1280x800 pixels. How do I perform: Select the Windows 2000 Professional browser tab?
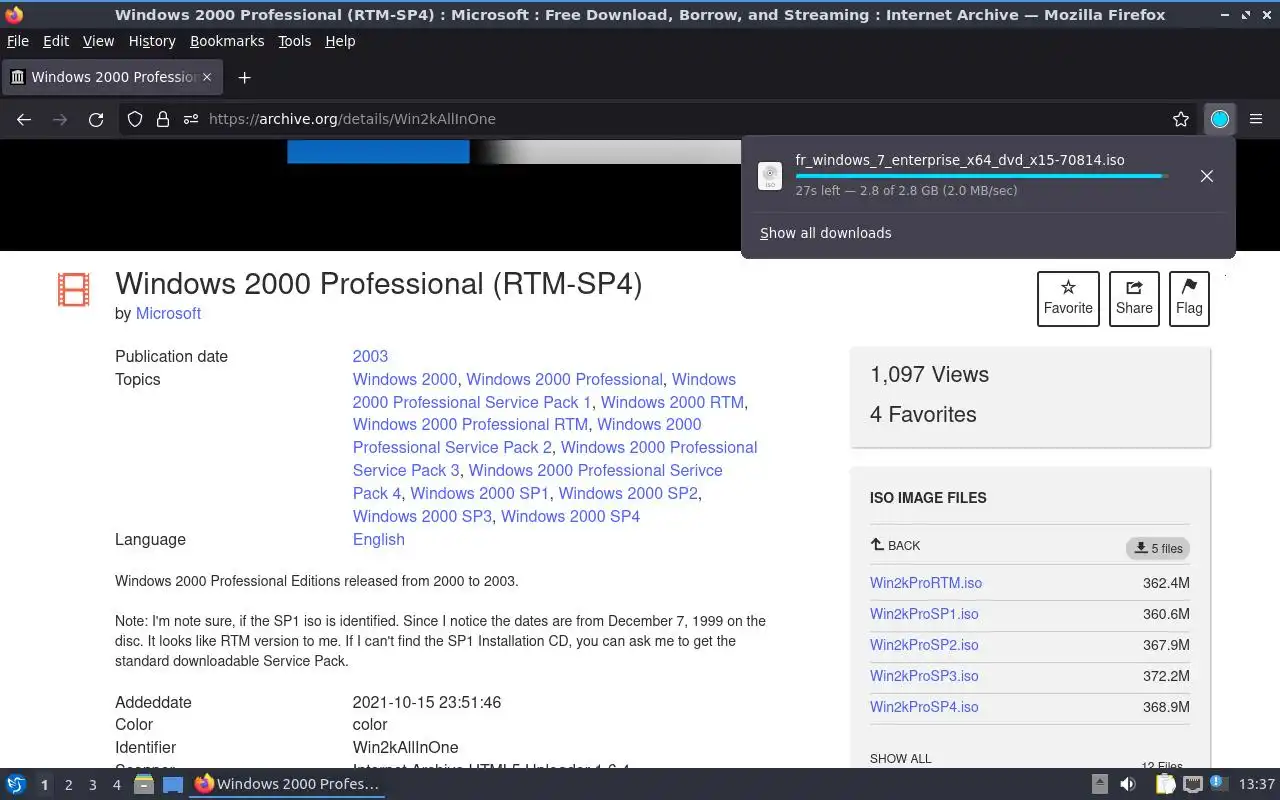click(110, 77)
